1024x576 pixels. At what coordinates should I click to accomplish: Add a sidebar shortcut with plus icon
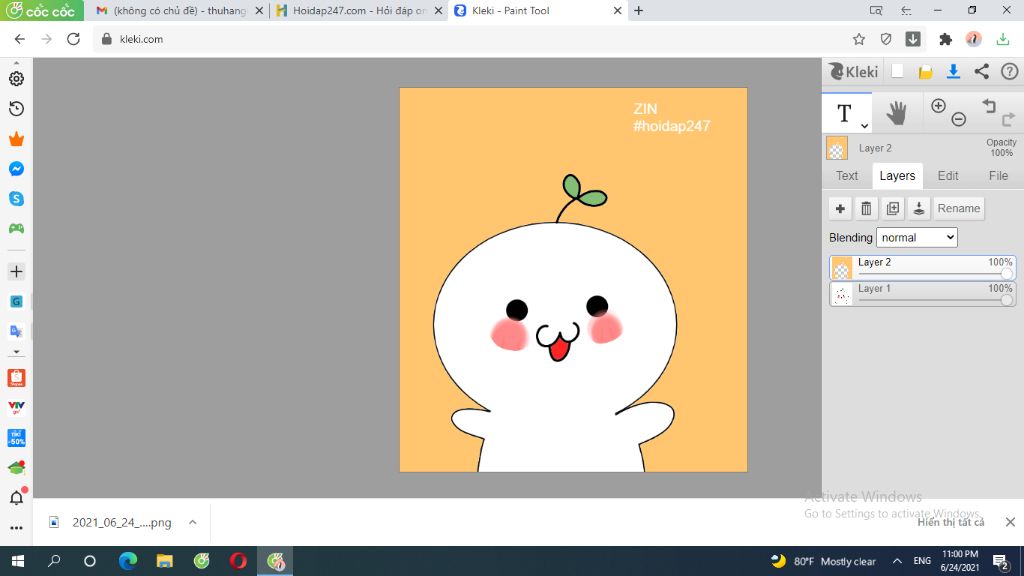tap(16, 272)
